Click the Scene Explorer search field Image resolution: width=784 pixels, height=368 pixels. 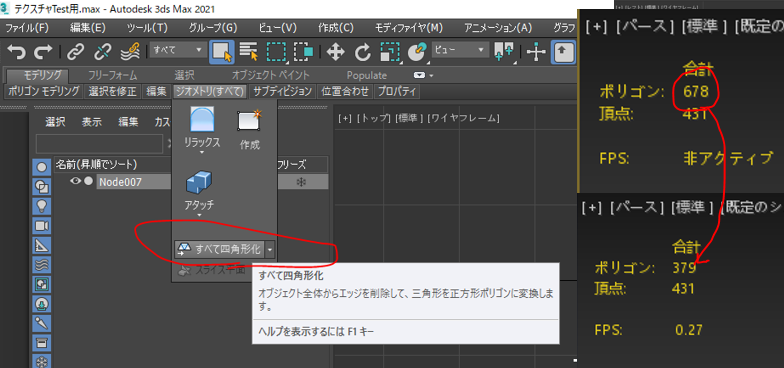[99, 143]
